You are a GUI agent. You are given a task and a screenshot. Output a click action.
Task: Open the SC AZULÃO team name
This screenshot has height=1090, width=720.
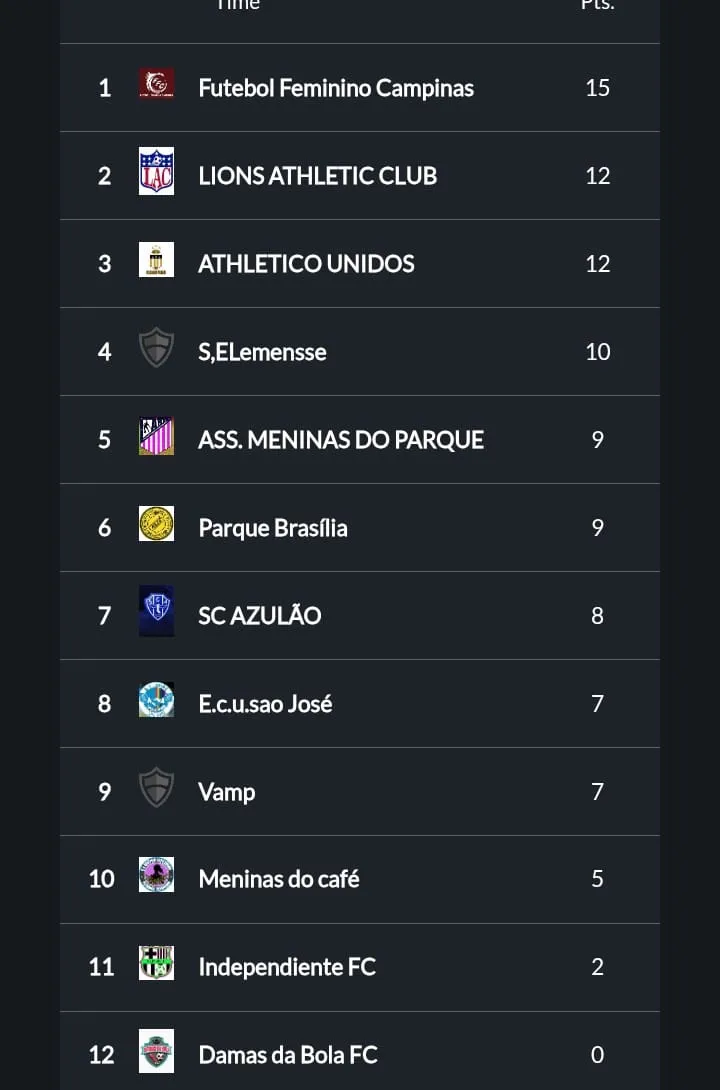tap(259, 616)
